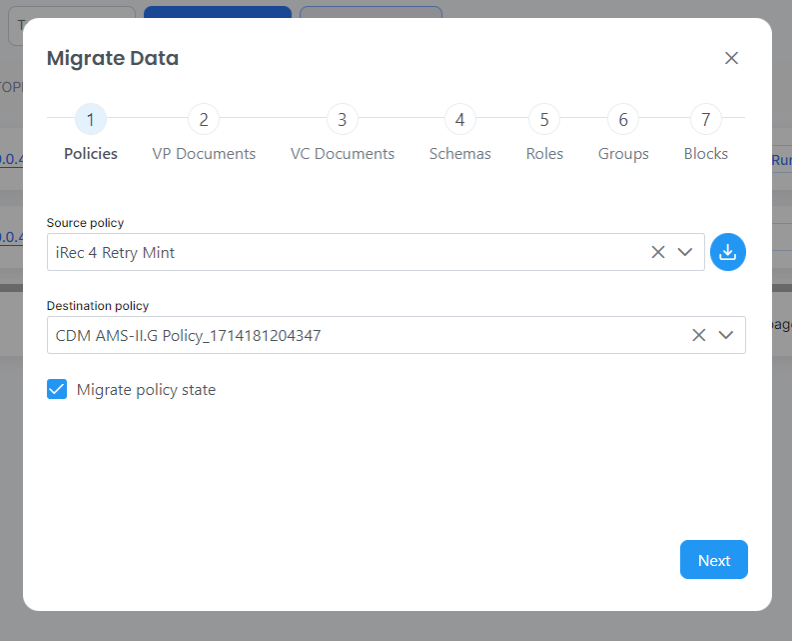Jump to step 7 circle indicator
Screen dimensions: 792x642
tap(706, 120)
